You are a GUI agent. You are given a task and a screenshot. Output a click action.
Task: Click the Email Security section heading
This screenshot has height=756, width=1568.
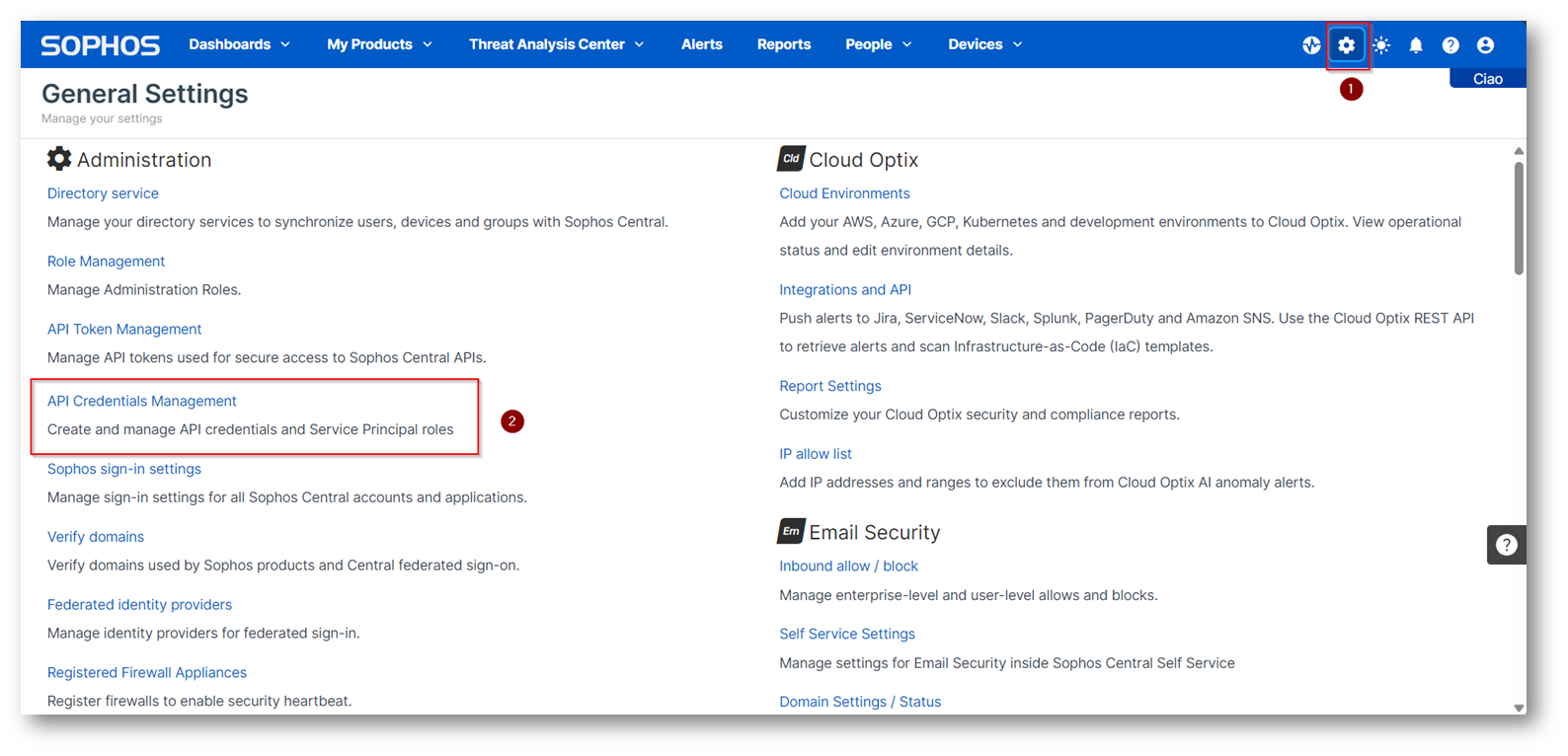tap(875, 533)
